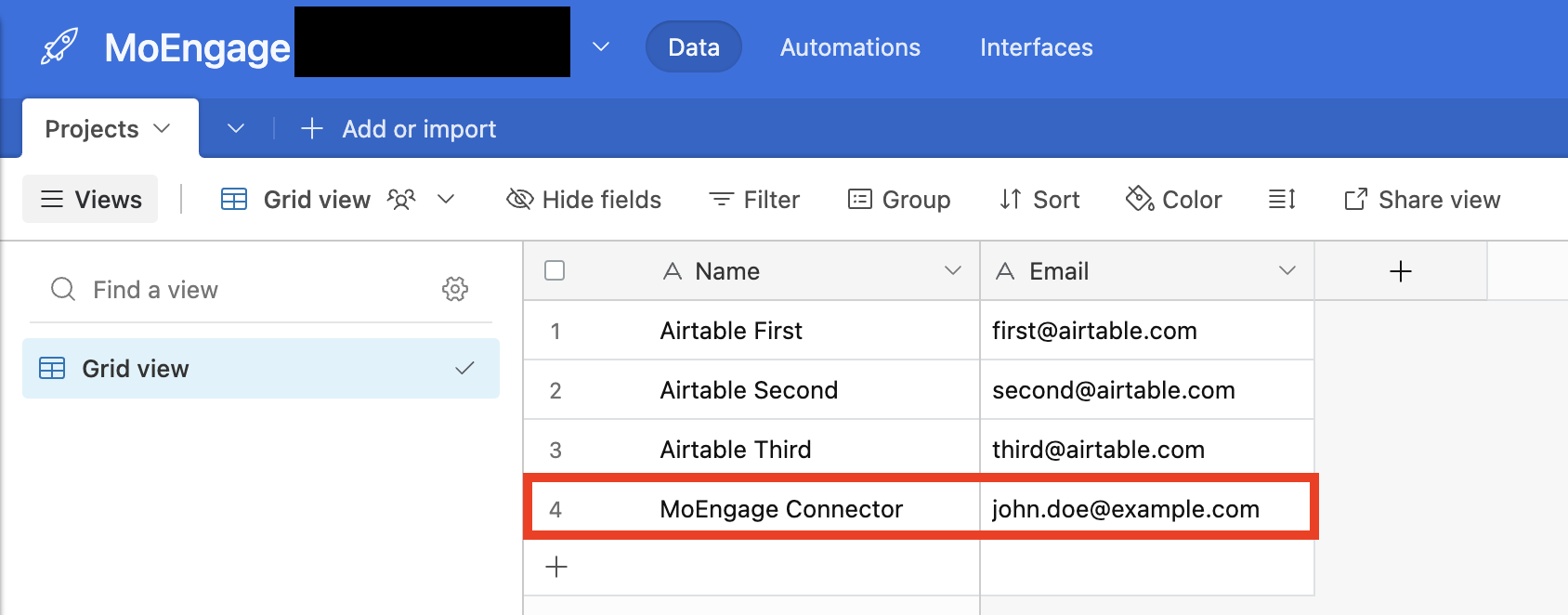This screenshot has width=1568, height=615.
Task: Open the base name dropdown chevron
Action: coord(601,46)
